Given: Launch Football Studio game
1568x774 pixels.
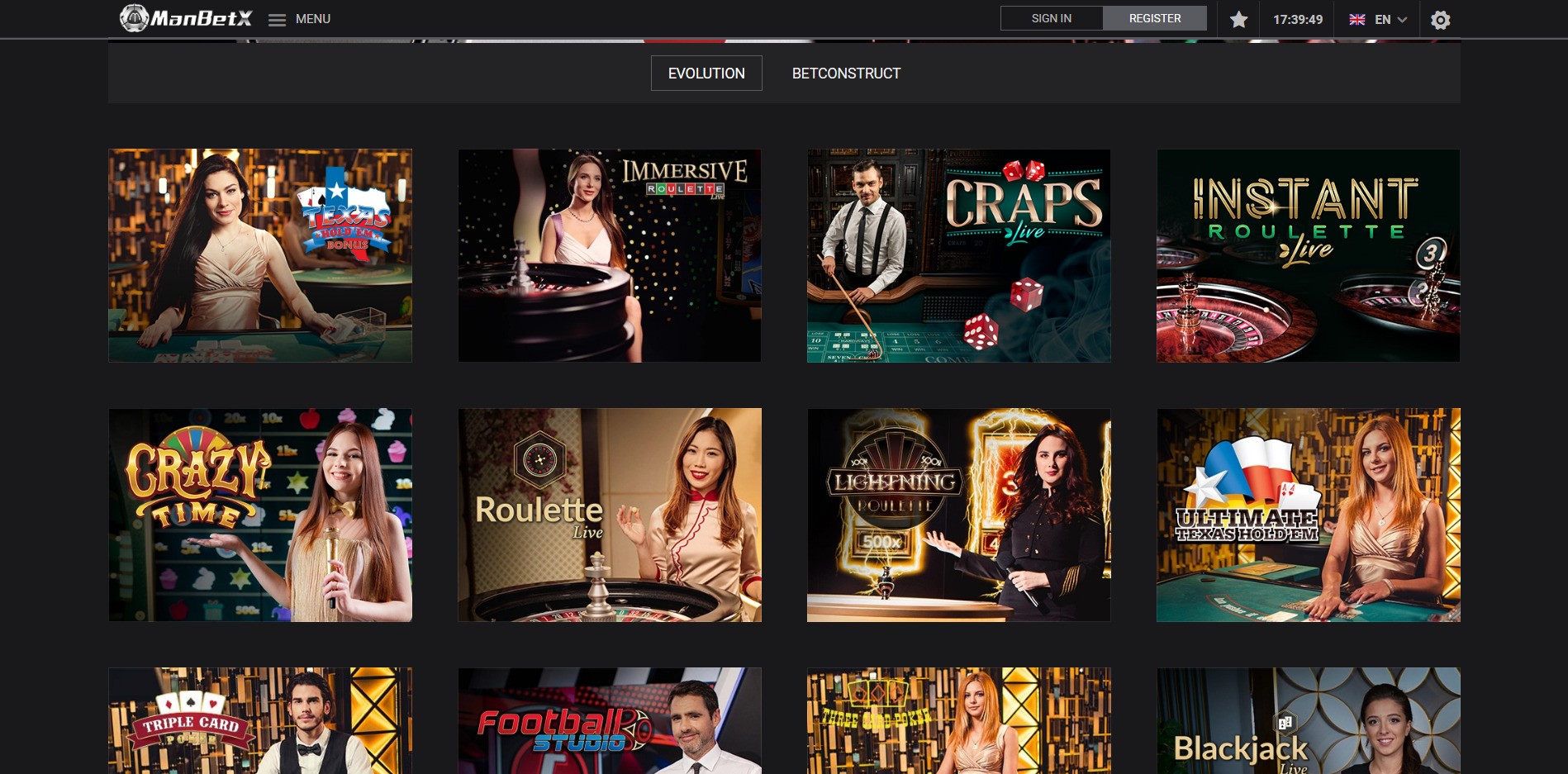Looking at the screenshot, I should pyautogui.click(x=610, y=720).
